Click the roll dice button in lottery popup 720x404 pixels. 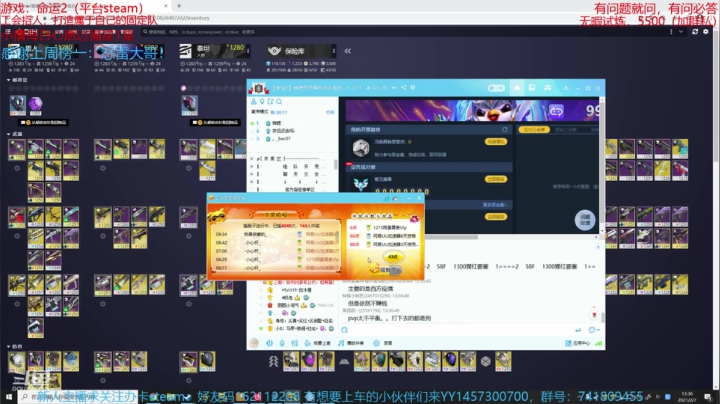coord(385,269)
